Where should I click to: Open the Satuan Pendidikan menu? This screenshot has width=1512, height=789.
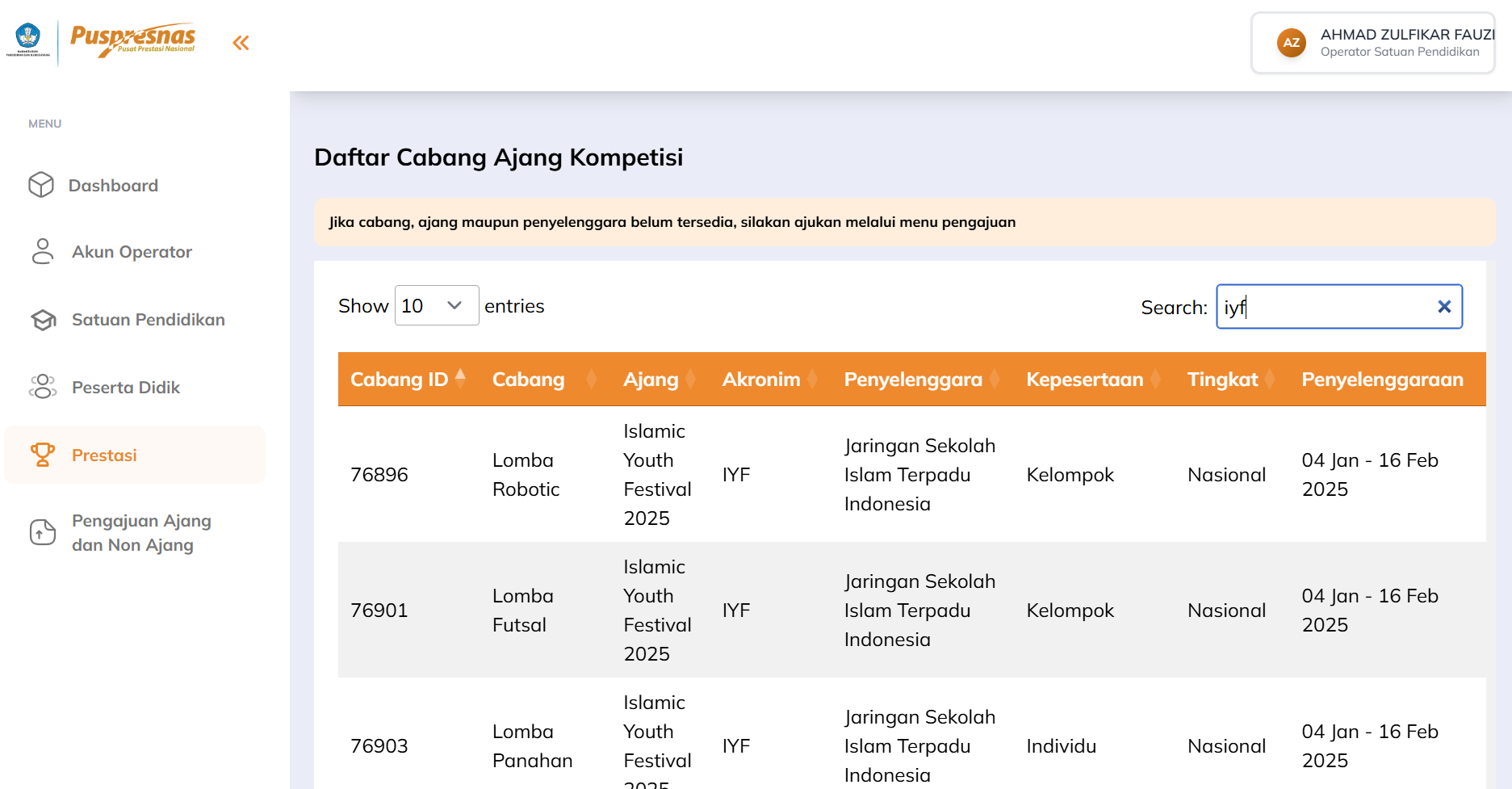click(148, 320)
